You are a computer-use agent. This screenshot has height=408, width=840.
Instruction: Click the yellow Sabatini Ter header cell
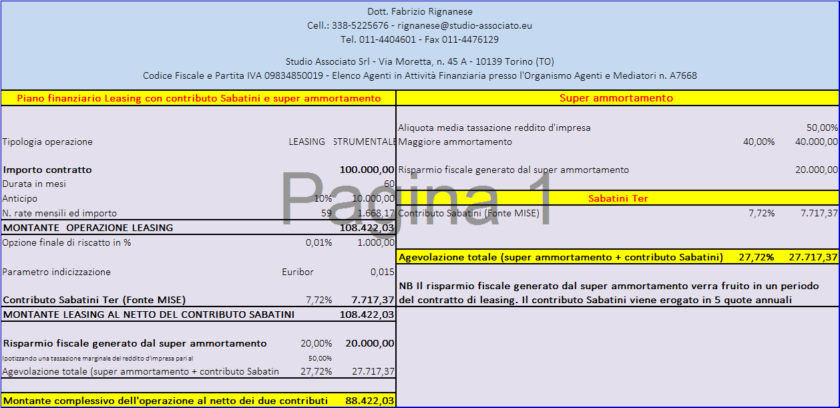click(x=617, y=199)
